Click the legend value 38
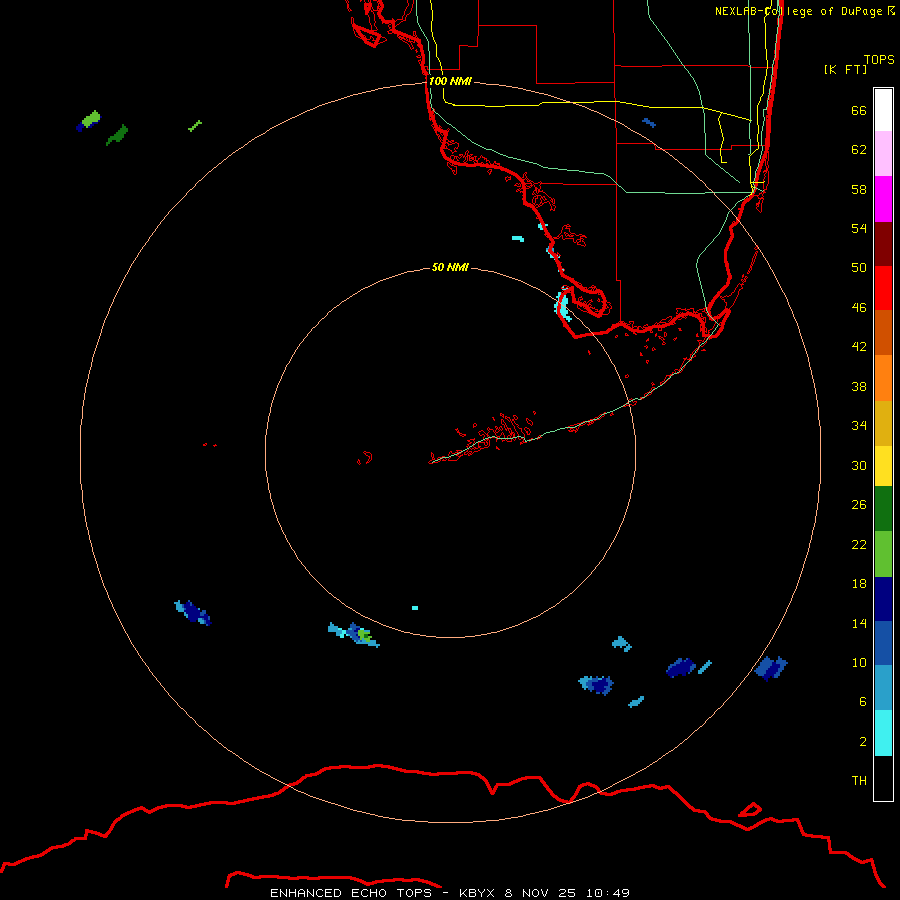The image size is (900, 900). tap(859, 386)
